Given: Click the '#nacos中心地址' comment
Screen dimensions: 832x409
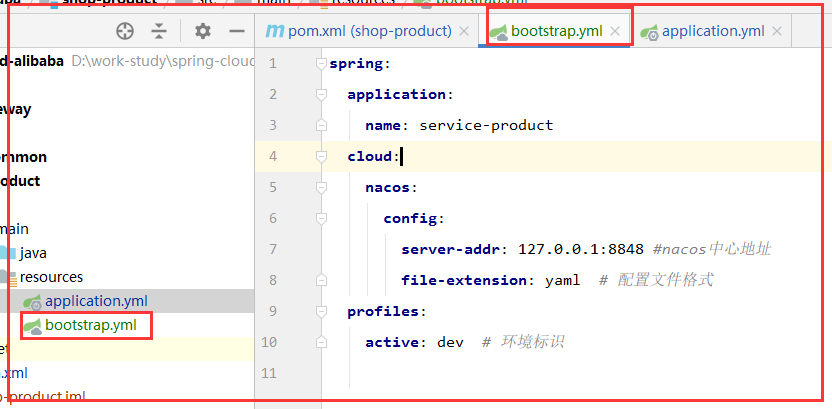Looking at the screenshot, I should click(712, 249).
